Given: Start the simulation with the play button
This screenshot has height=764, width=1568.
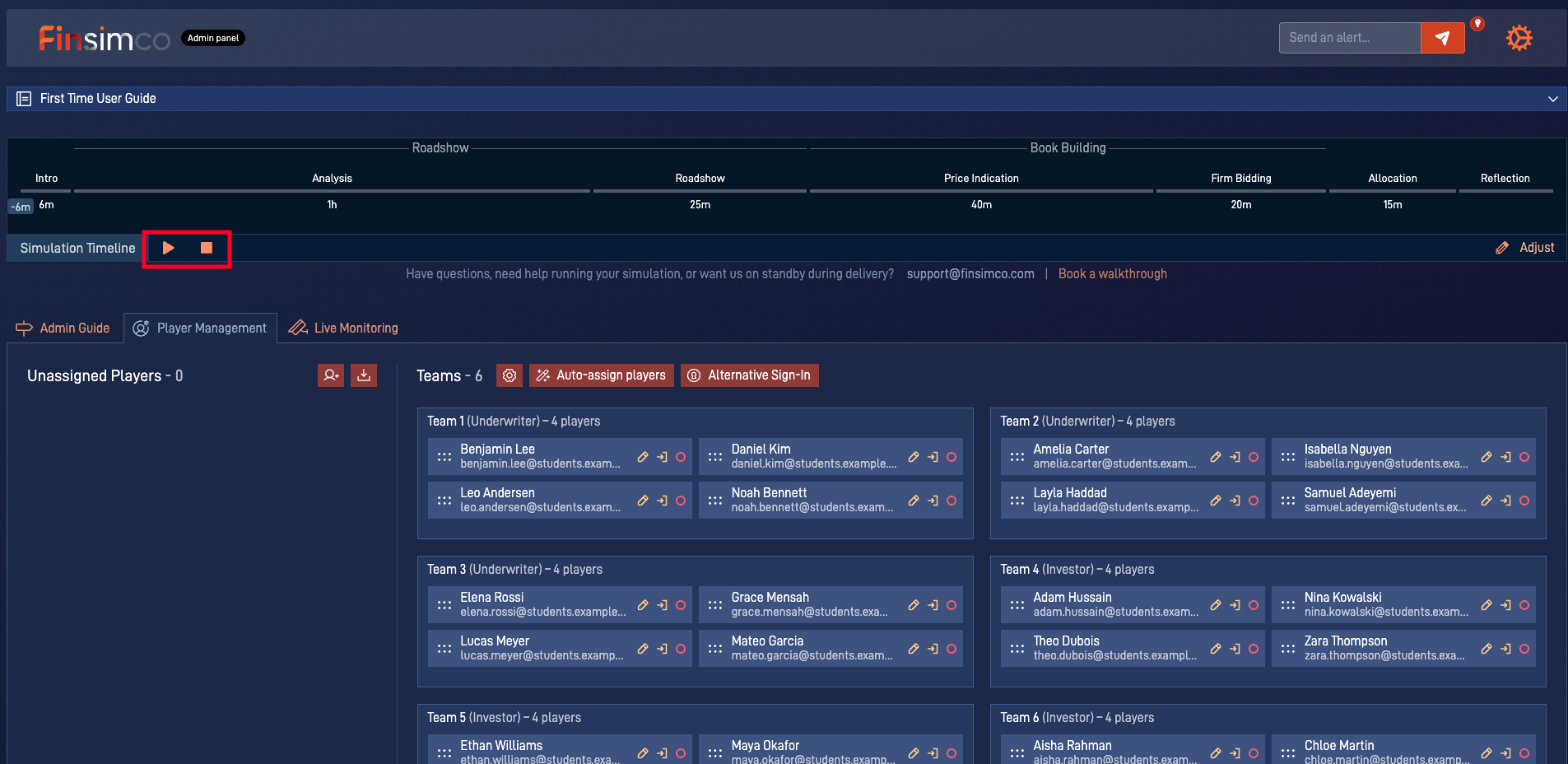Looking at the screenshot, I should [x=169, y=248].
